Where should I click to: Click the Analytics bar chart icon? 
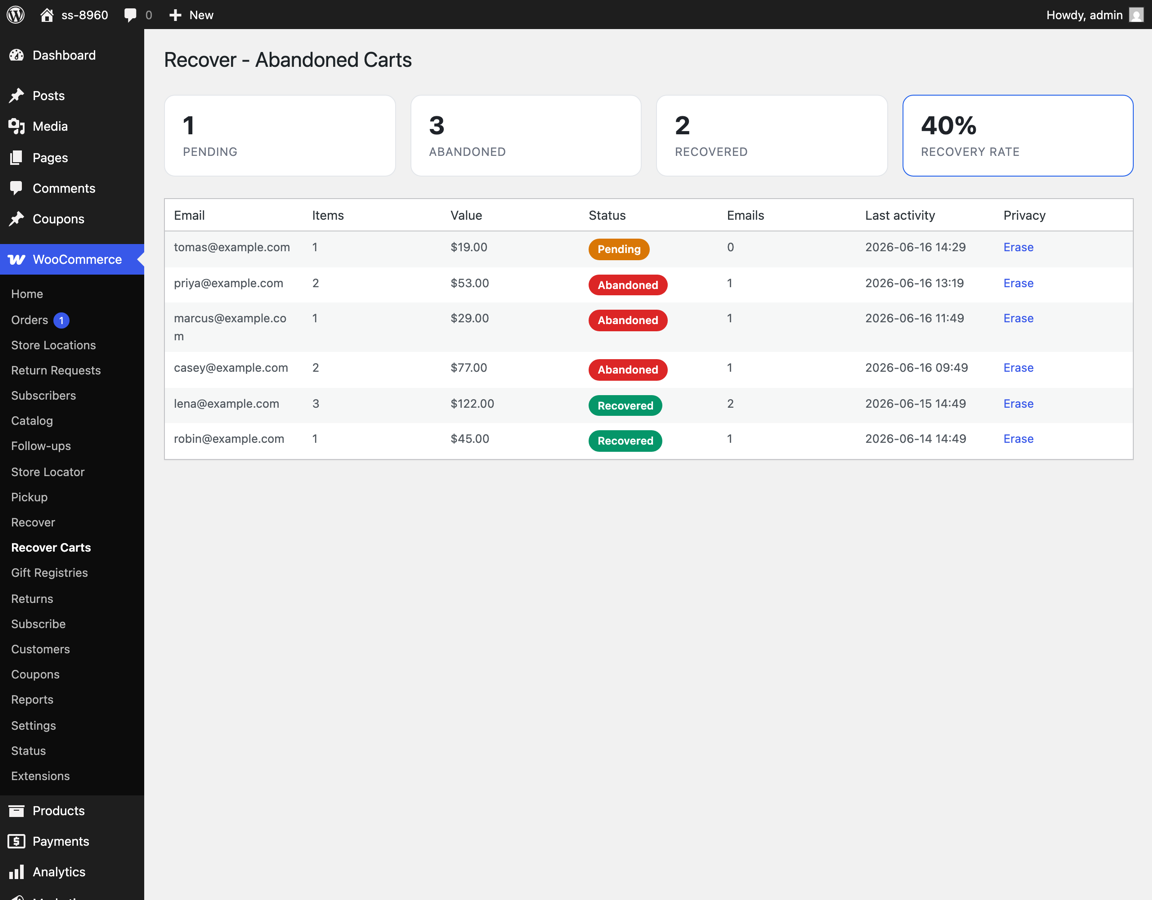click(16, 872)
